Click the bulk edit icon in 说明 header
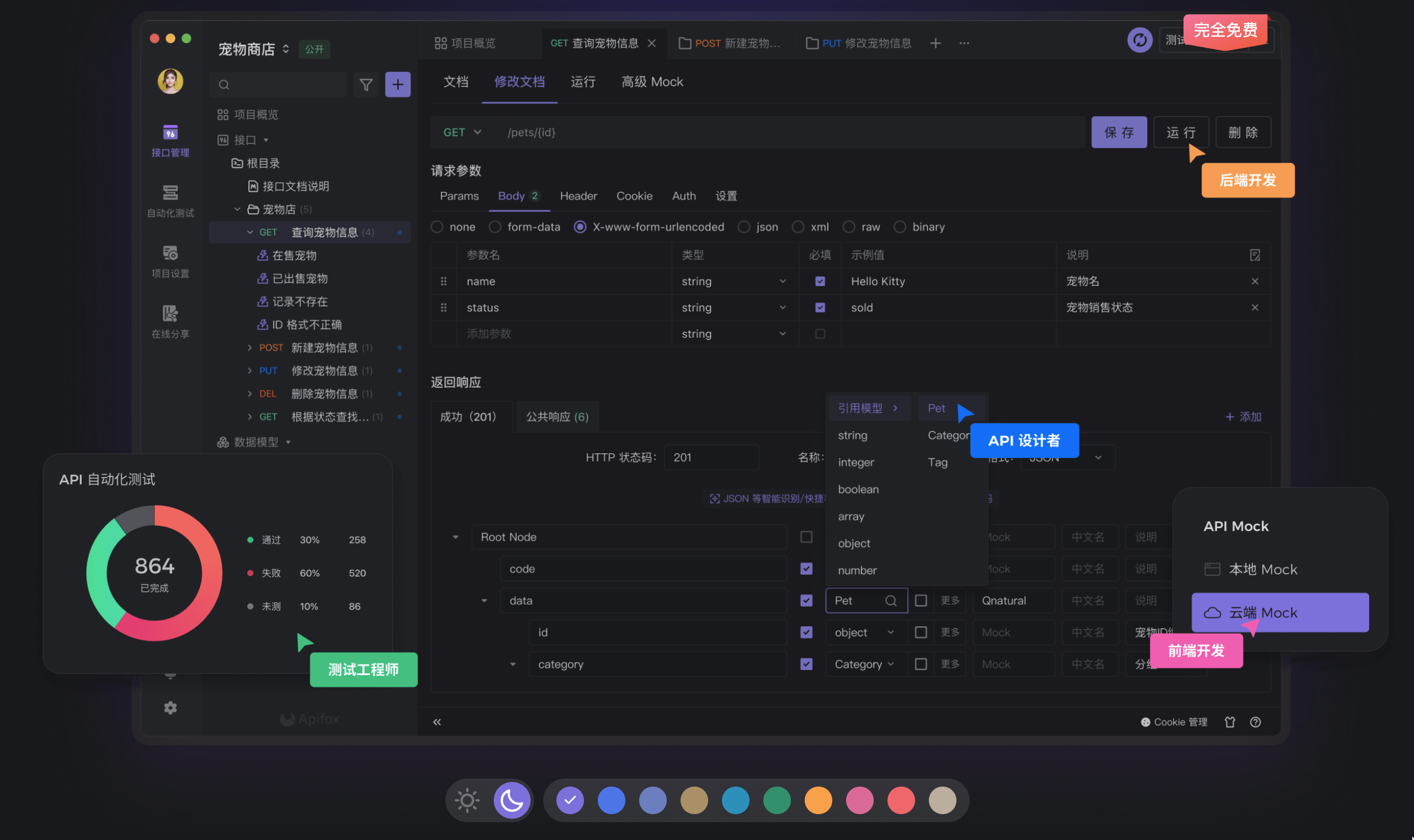This screenshot has width=1414, height=840. (x=1255, y=255)
